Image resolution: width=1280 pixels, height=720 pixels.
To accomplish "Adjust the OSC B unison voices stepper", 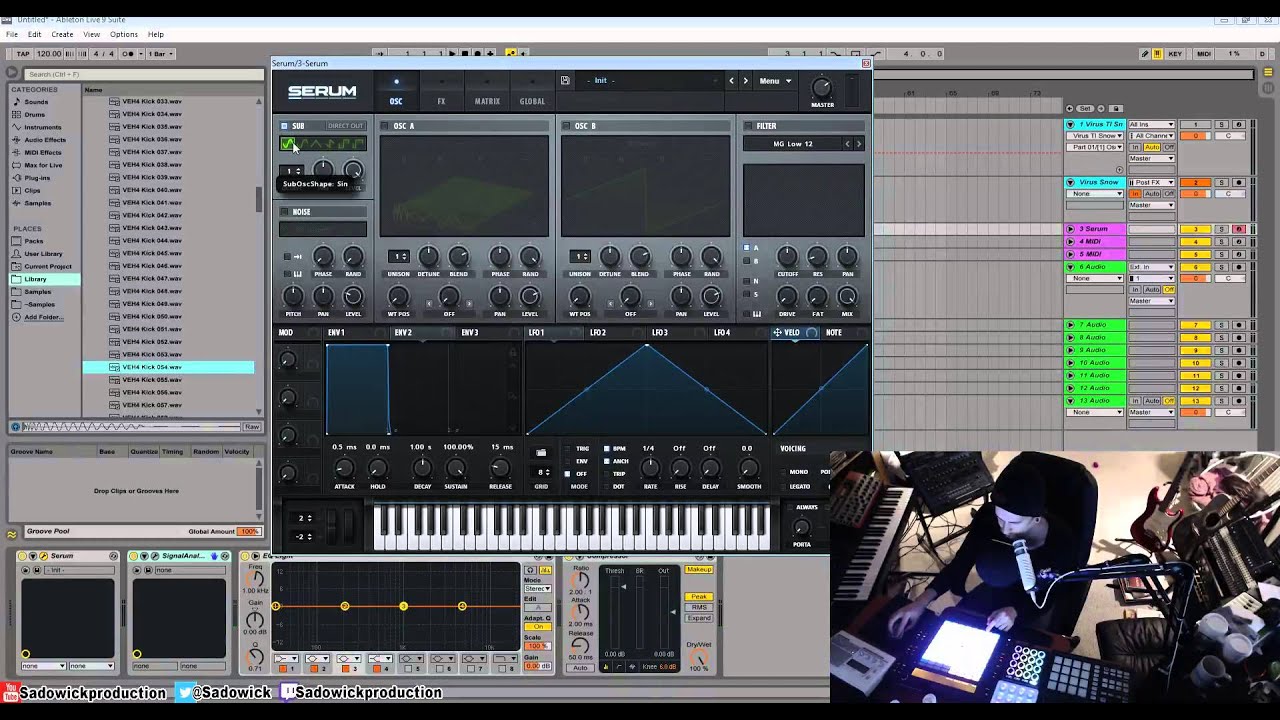I will point(580,257).
